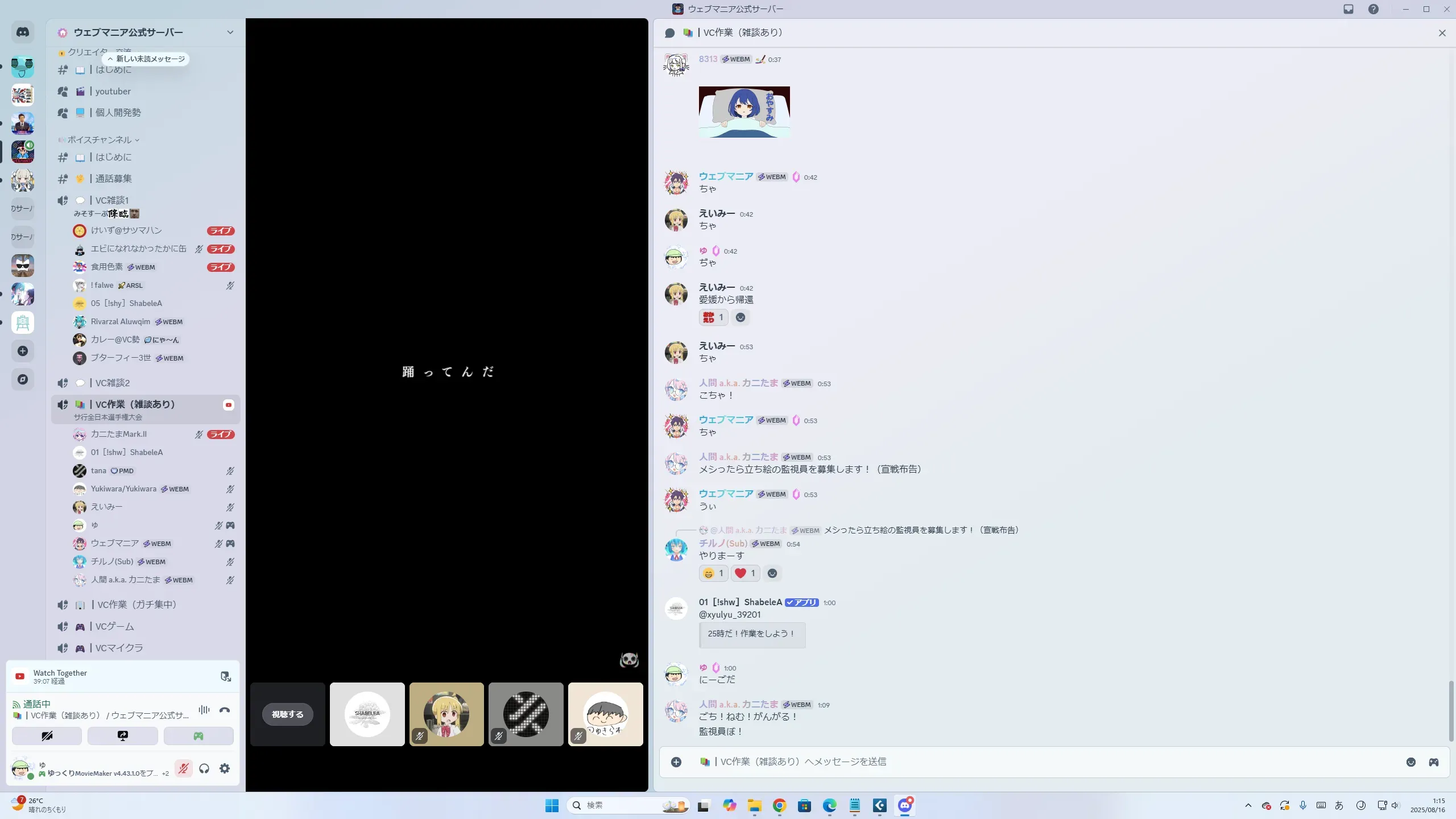Turn on camera in voice panel

coord(47,736)
